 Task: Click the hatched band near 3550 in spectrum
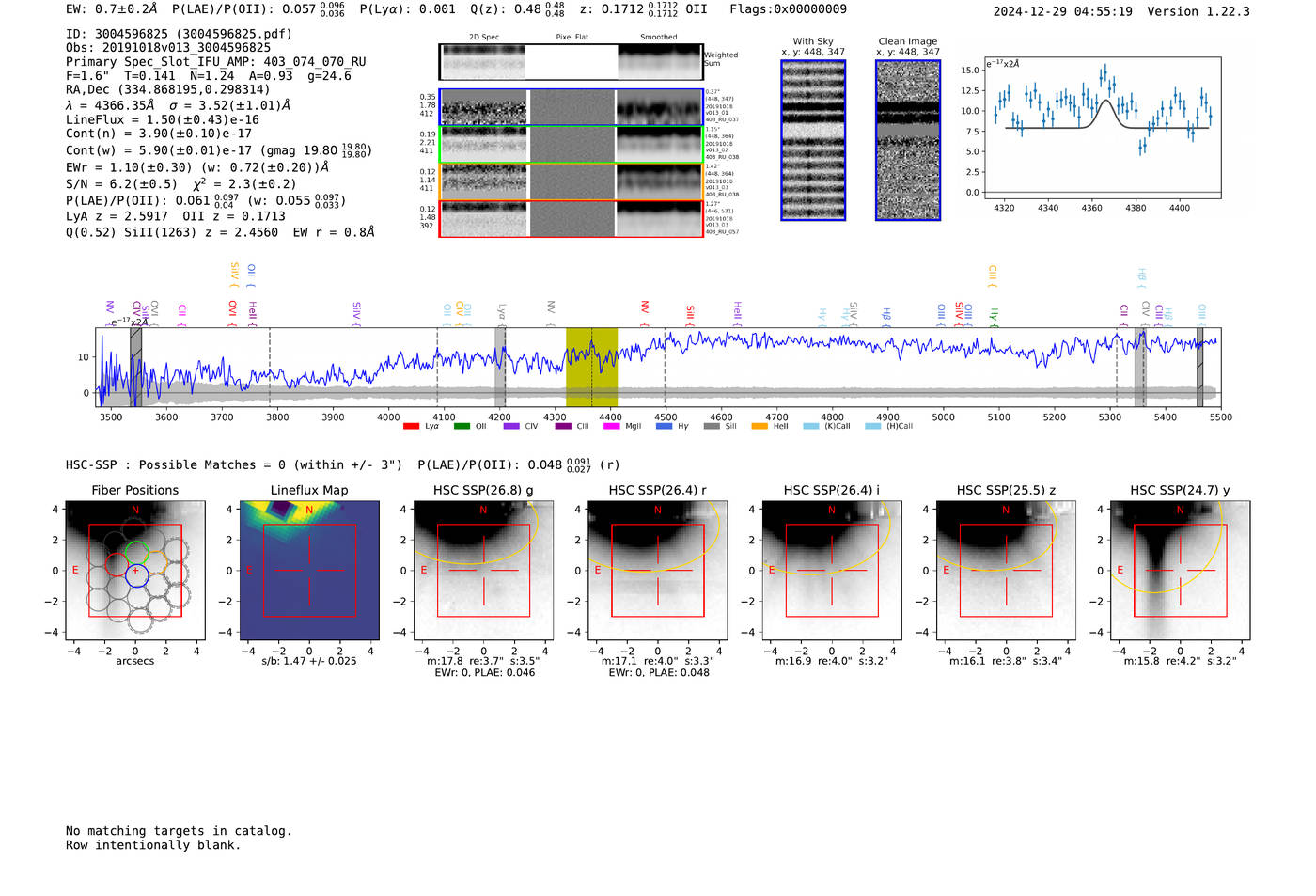(x=135, y=367)
